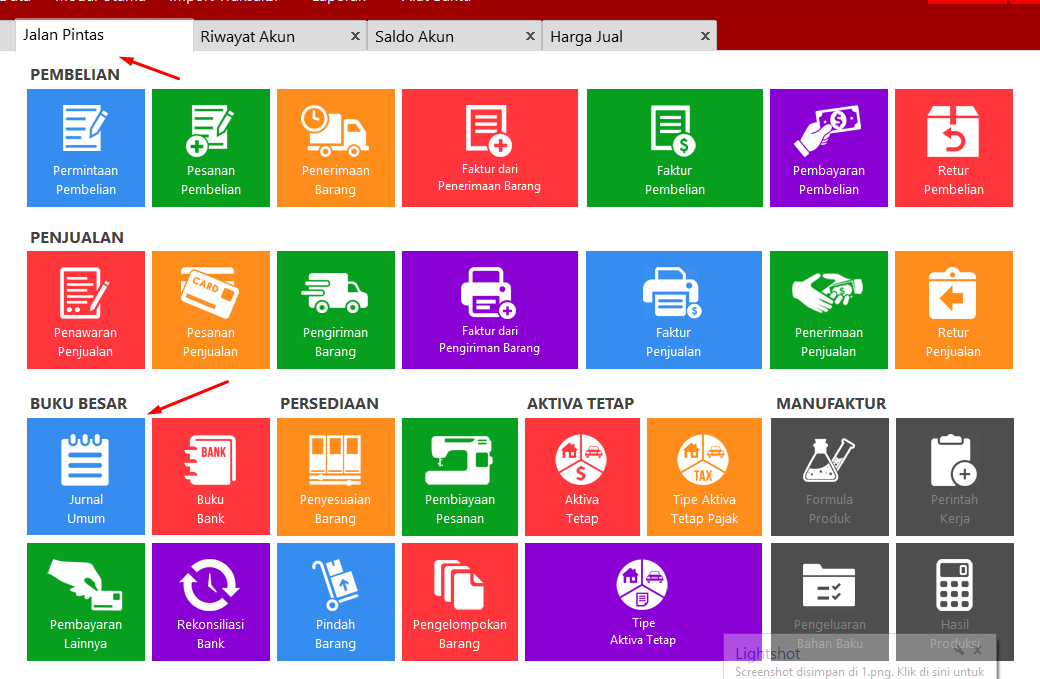Switch to the Riwayat Akun tab

click(x=248, y=37)
